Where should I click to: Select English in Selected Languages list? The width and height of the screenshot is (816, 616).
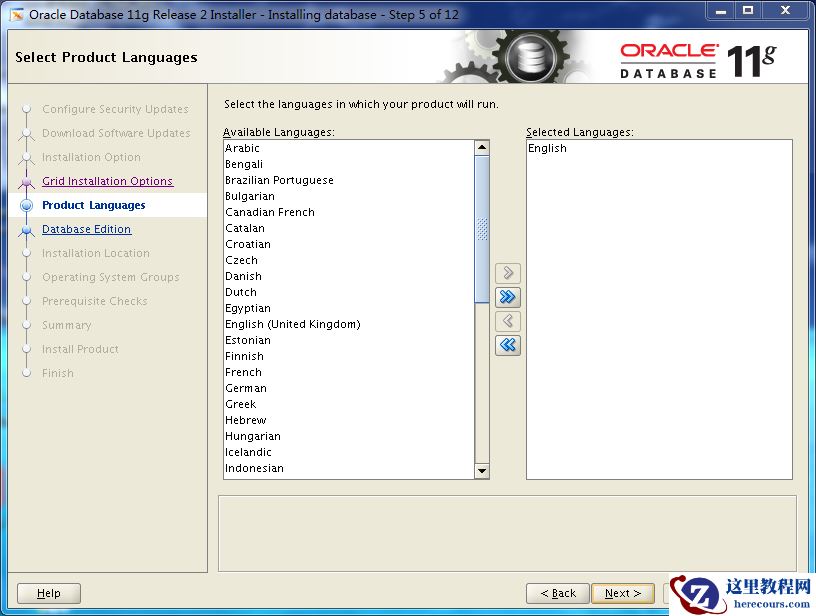coord(659,148)
